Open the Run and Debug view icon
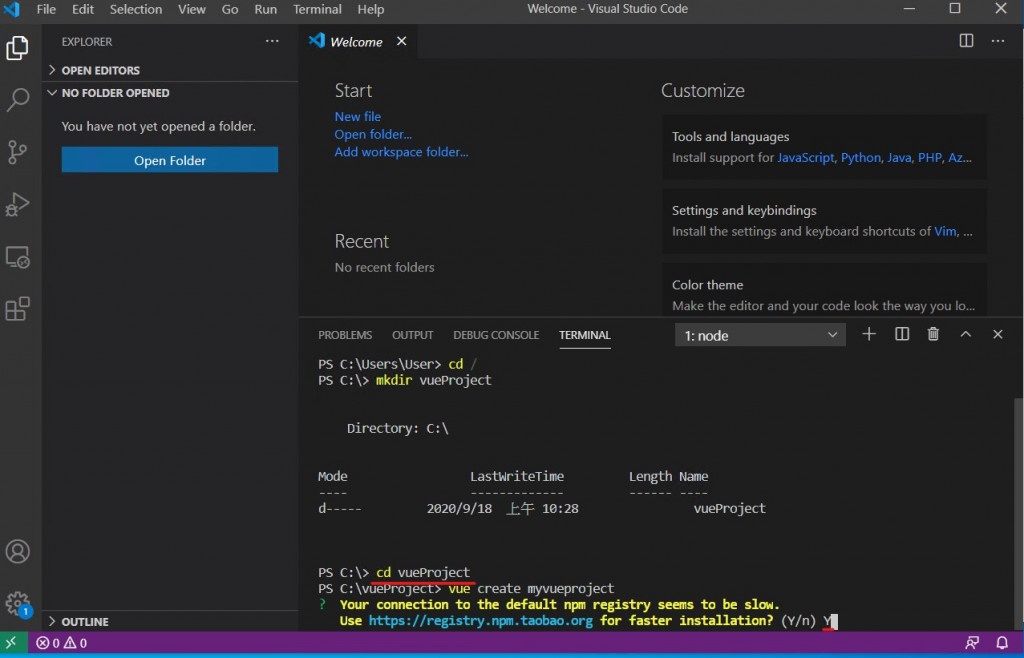Image resolution: width=1024 pixels, height=658 pixels. pyautogui.click(x=18, y=204)
